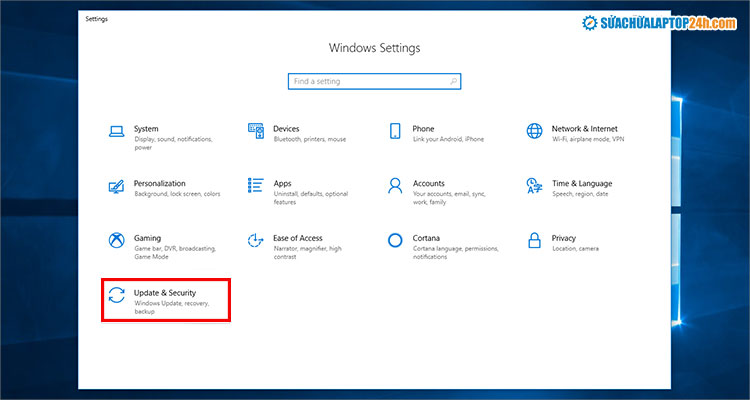Open the Update & Security refresh icon
This screenshot has height=400, width=750.
coord(117,295)
